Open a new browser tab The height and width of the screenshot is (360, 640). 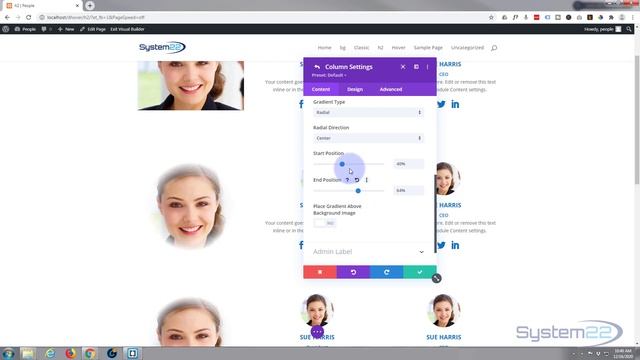90,5
